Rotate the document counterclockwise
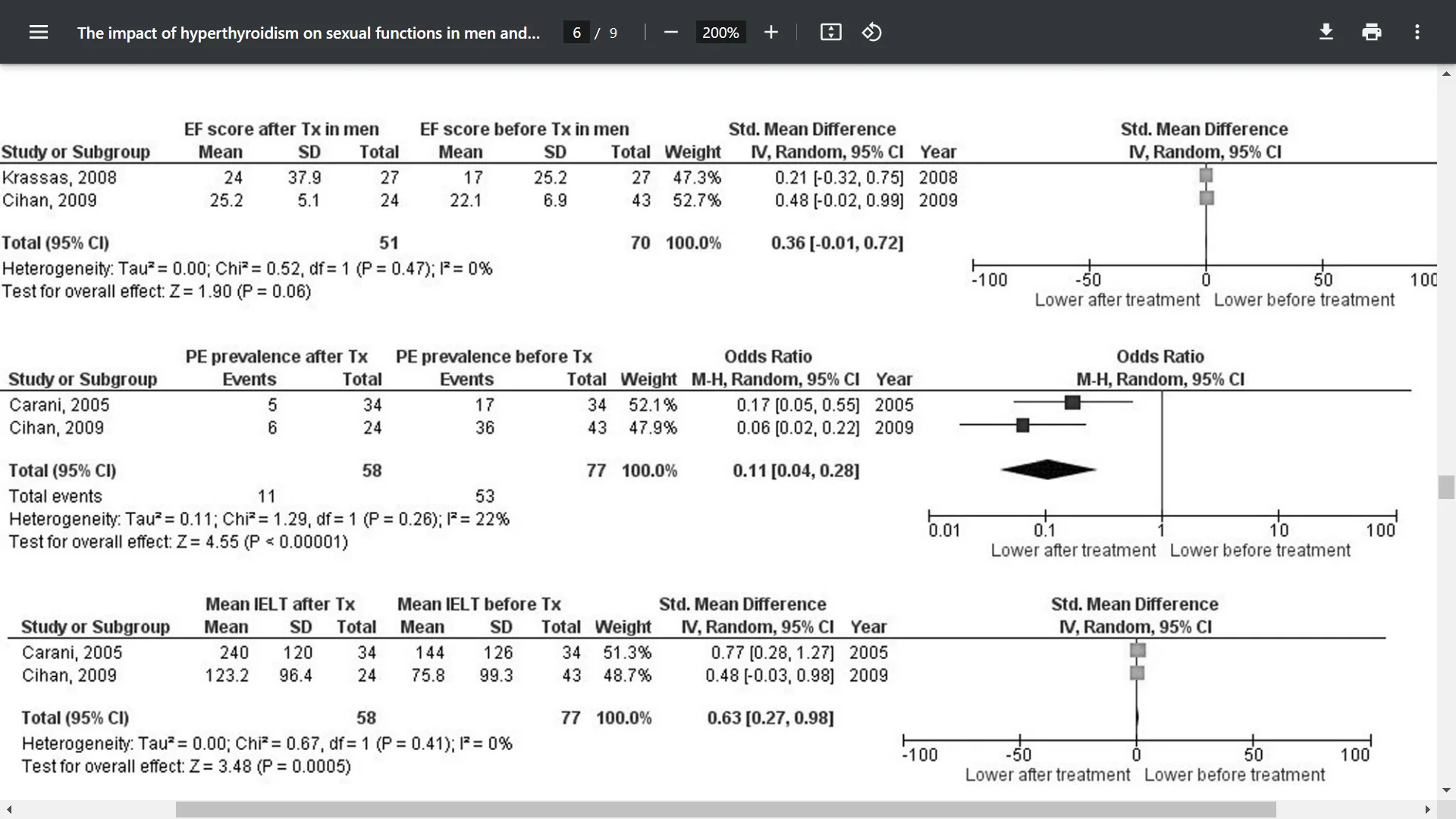This screenshot has width=1456, height=819. [872, 33]
